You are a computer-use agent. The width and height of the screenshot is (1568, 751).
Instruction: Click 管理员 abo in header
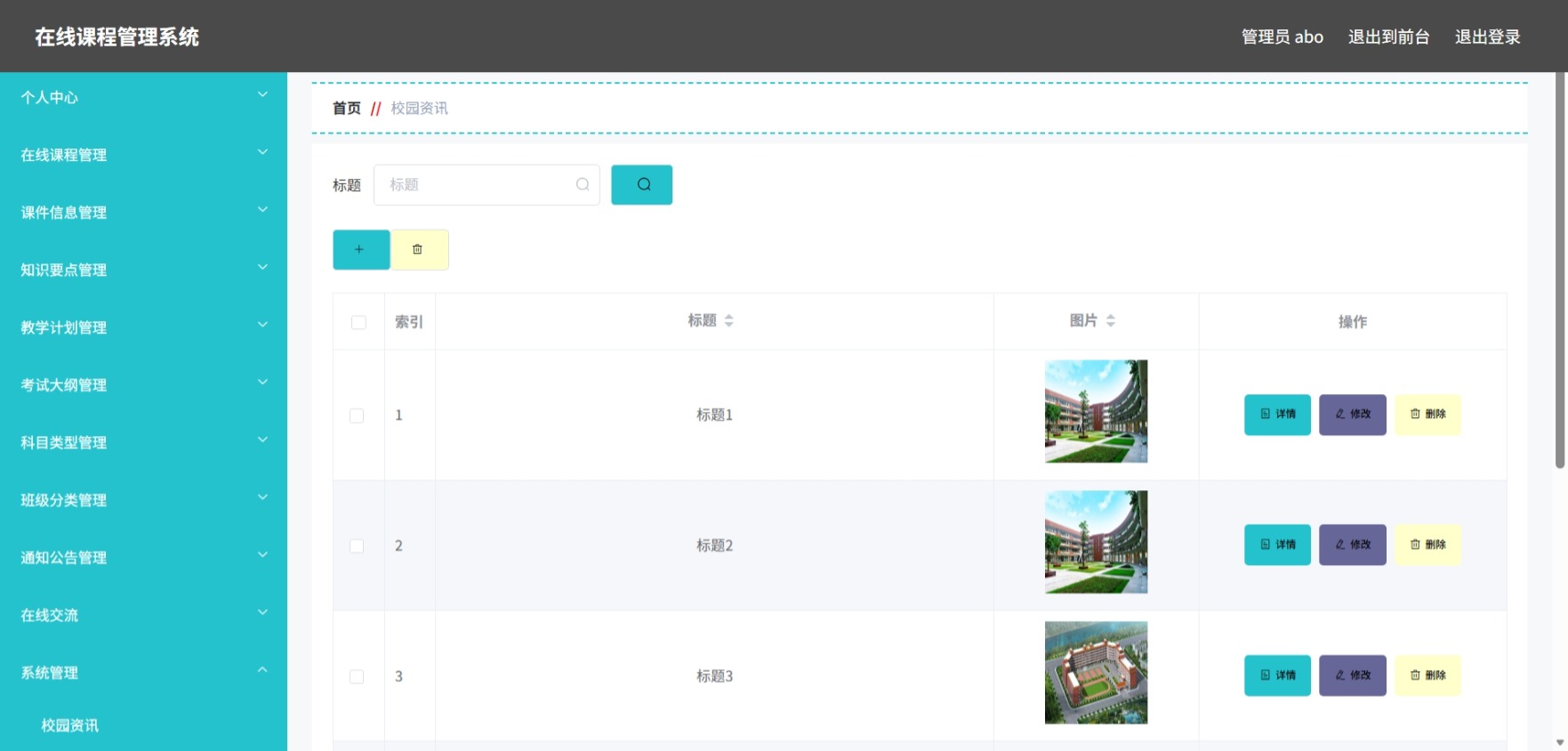tap(1282, 36)
